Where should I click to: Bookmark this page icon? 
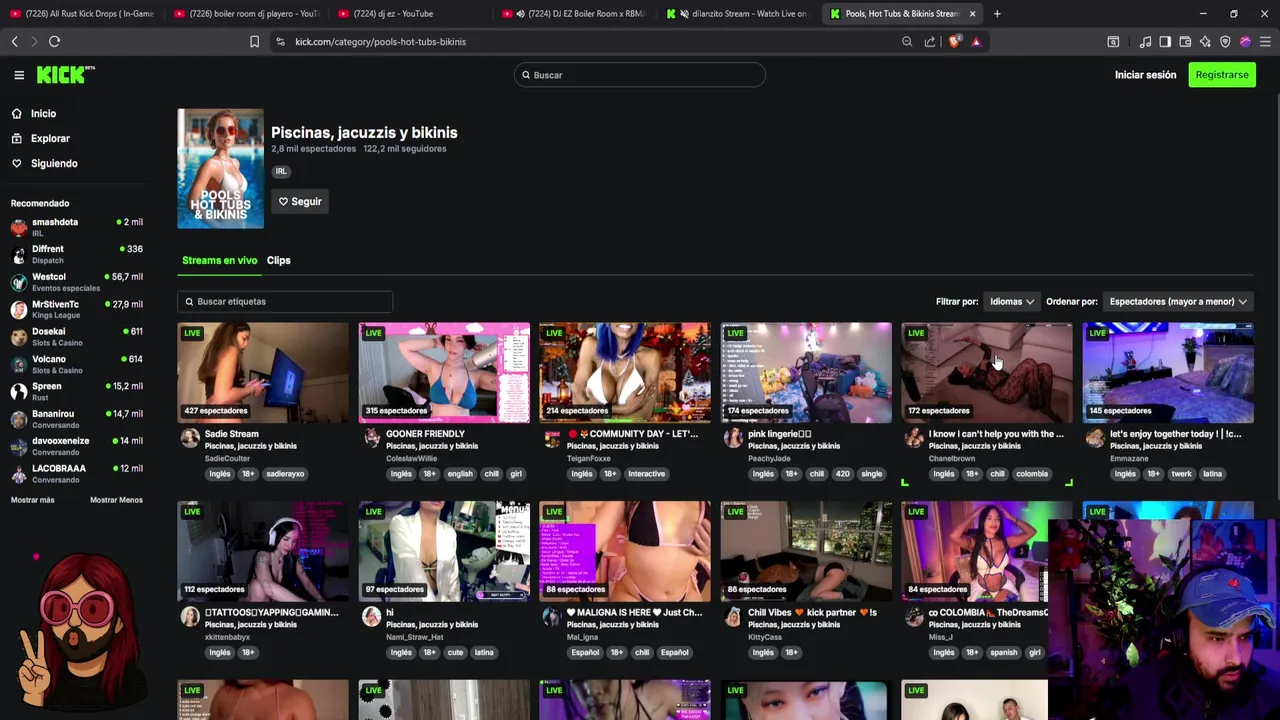(254, 41)
